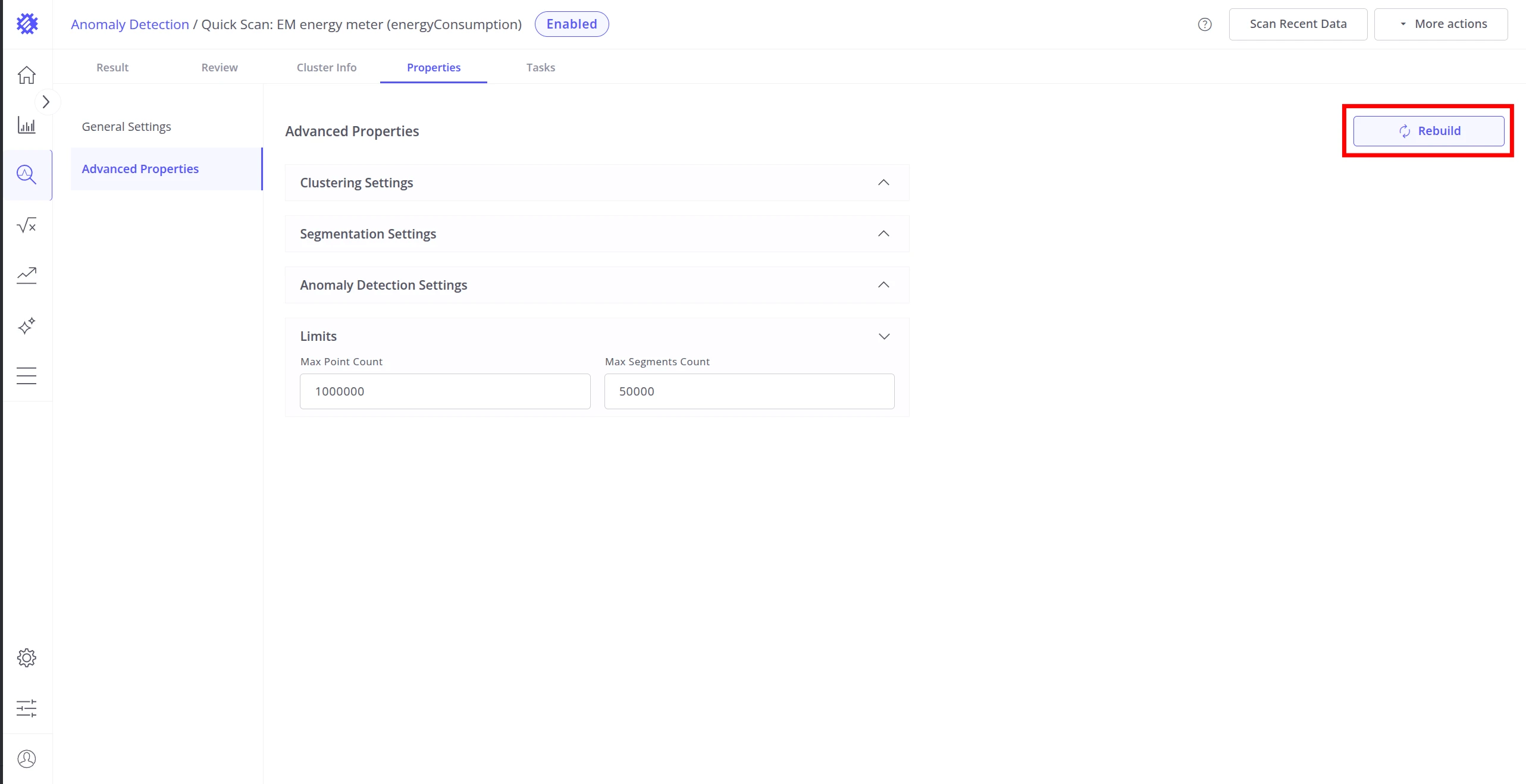Select Advanced Properties in side menu
1526x784 pixels.
coord(166,169)
